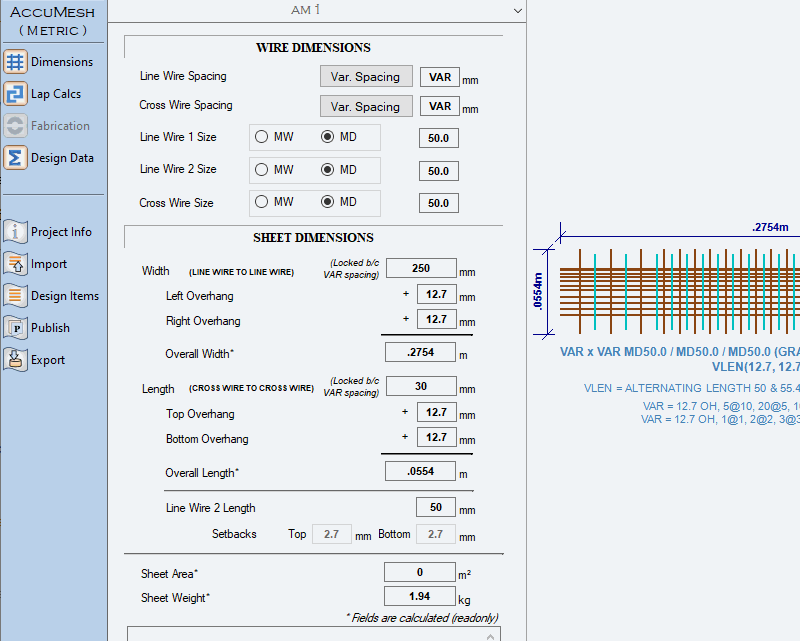The image size is (800, 641).
Task: Click scroll up arrow in bottom text box
Action: click(x=490, y=635)
